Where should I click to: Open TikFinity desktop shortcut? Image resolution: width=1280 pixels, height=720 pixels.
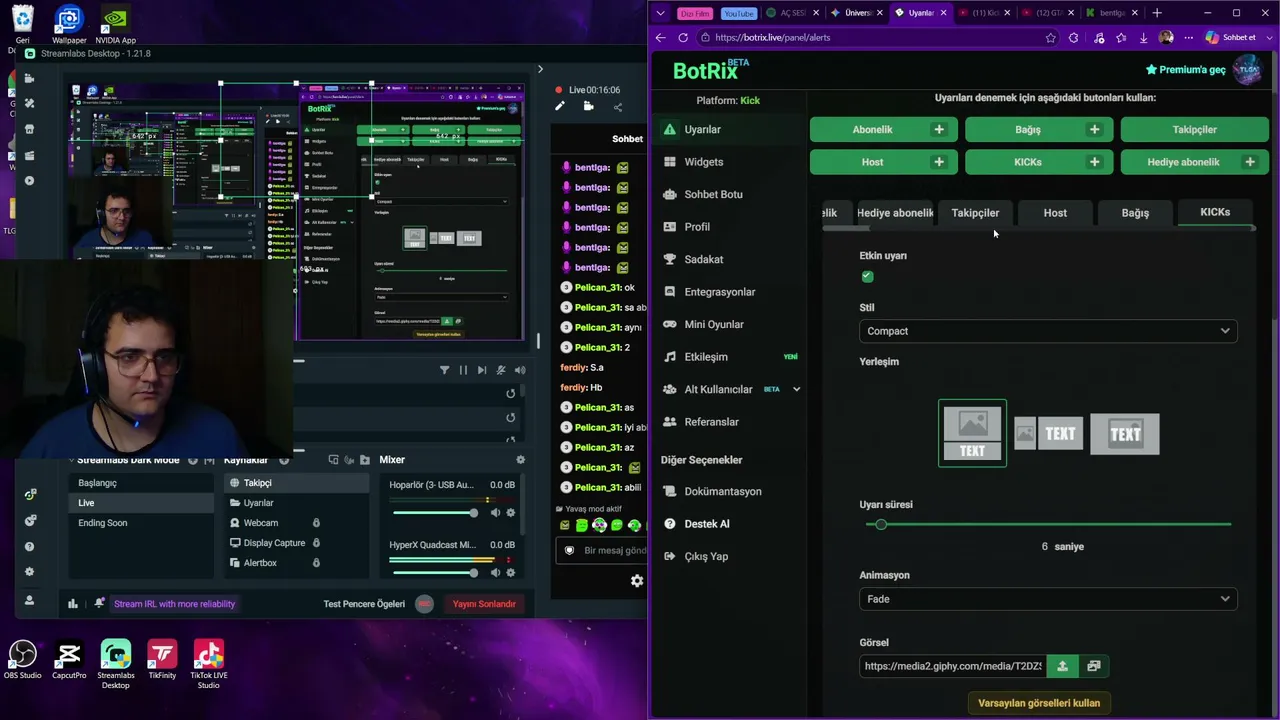[x=162, y=662]
